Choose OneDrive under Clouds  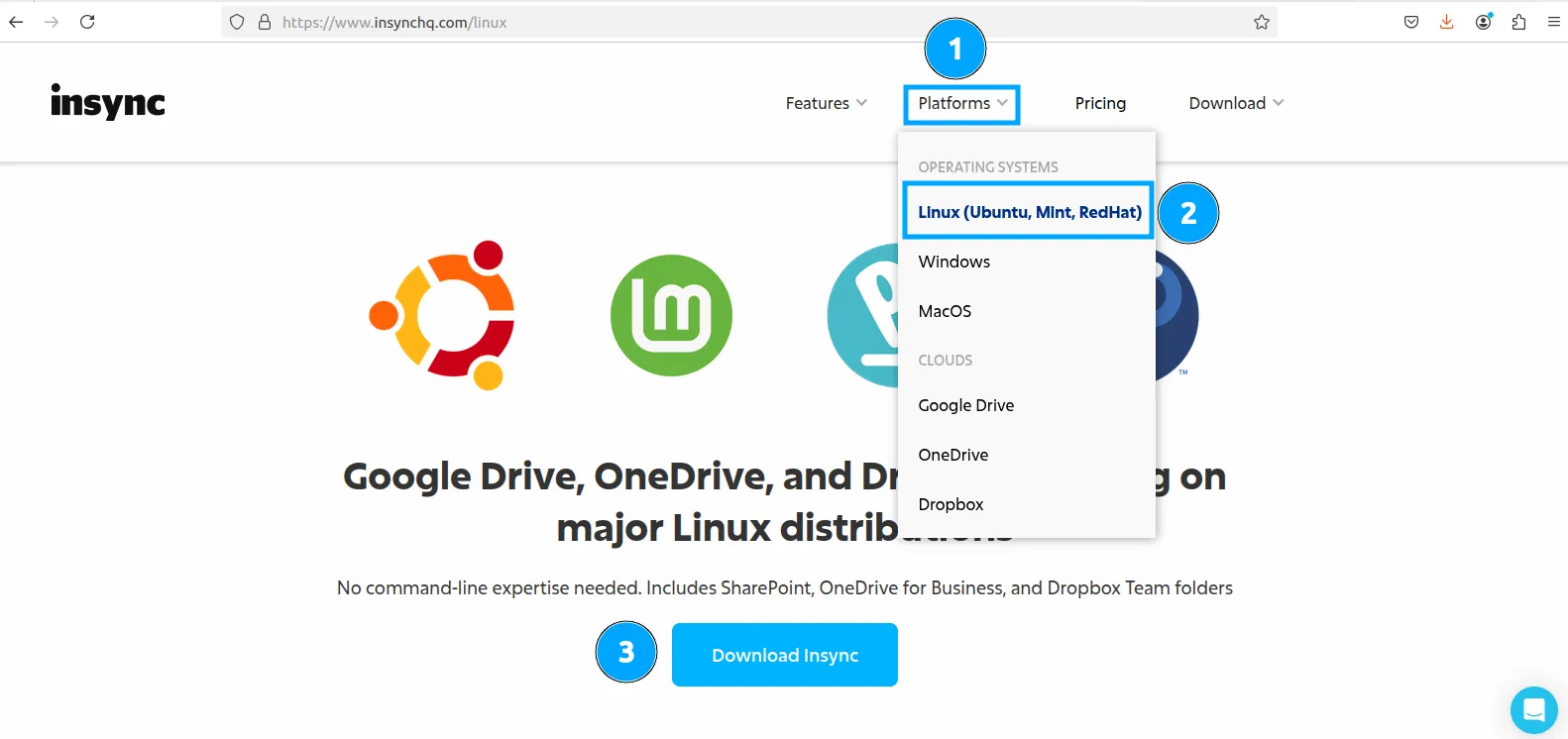953,455
